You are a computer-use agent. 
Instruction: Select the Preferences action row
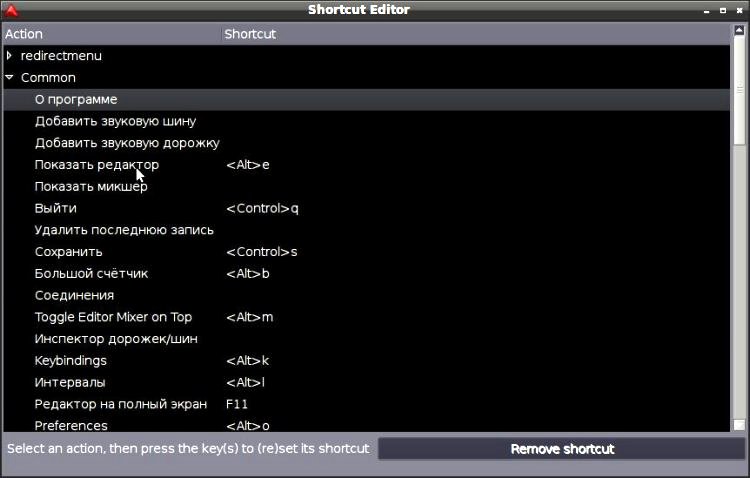[366, 425]
